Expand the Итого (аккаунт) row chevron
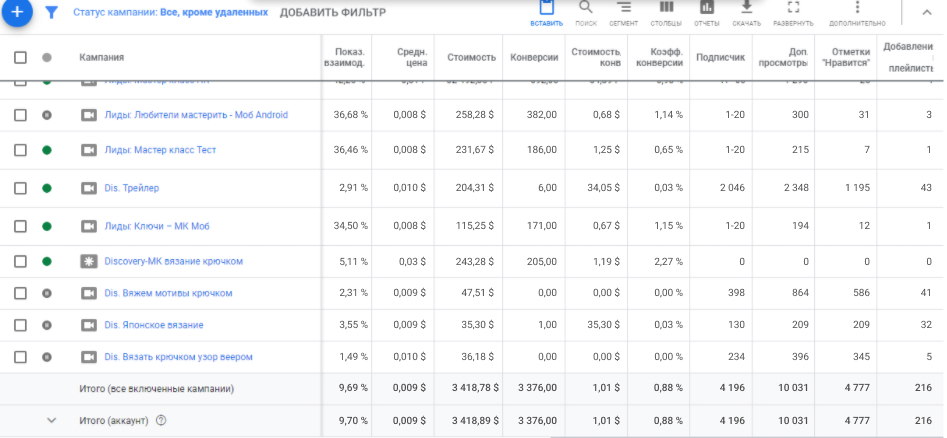 pyautogui.click(x=52, y=420)
